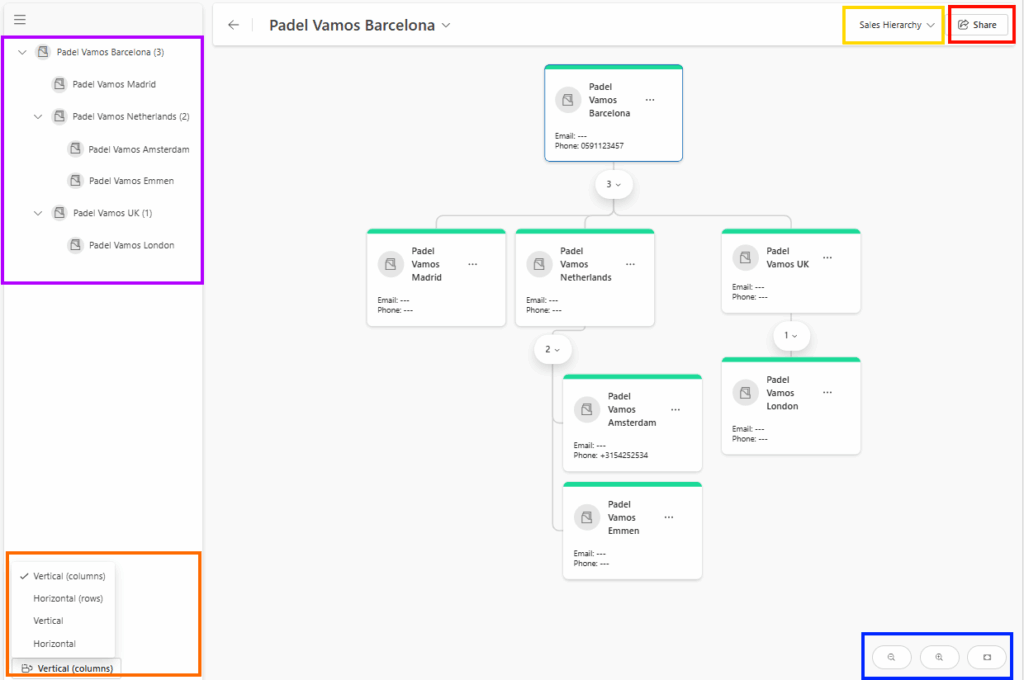This screenshot has height=680, width=1024.
Task: Collapse the 2 children node under Netherlands
Action: point(552,349)
